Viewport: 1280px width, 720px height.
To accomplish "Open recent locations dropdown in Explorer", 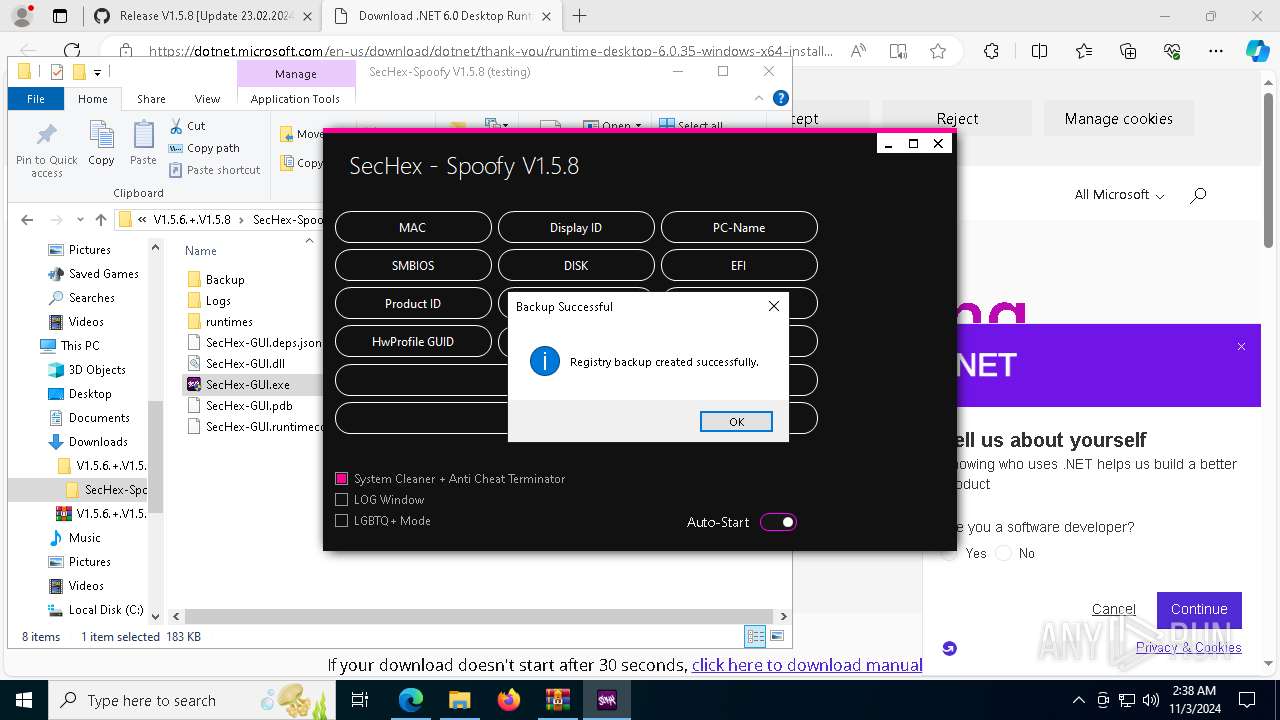I will pos(78,220).
